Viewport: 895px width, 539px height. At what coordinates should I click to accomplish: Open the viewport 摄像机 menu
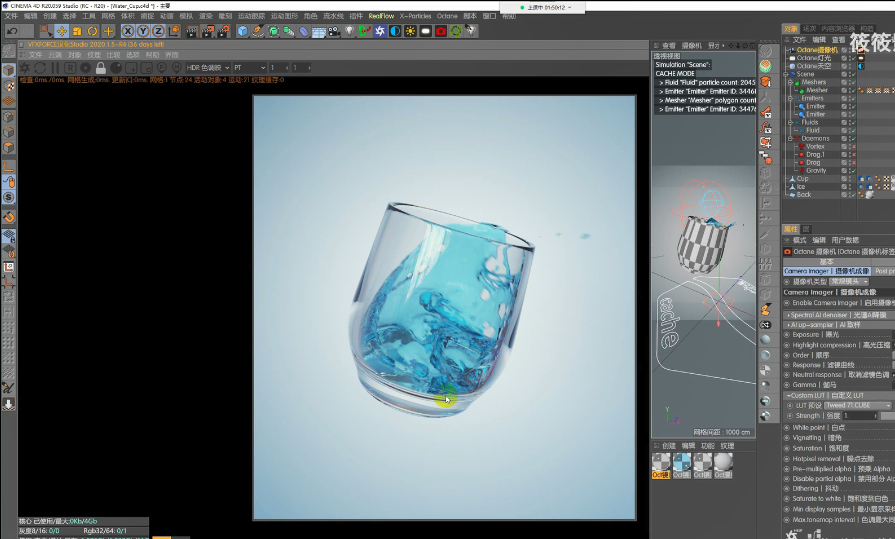click(x=691, y=46)
